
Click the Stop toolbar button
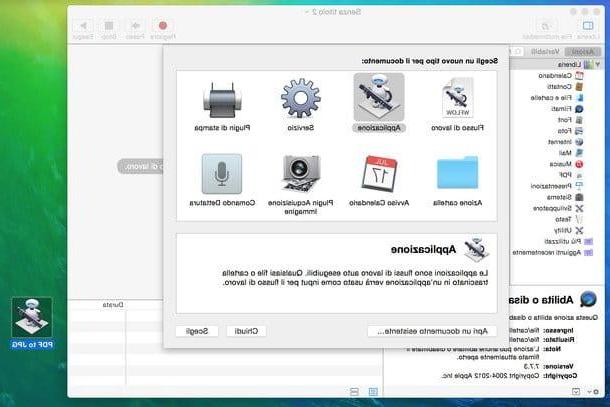[x=109, y=29]
